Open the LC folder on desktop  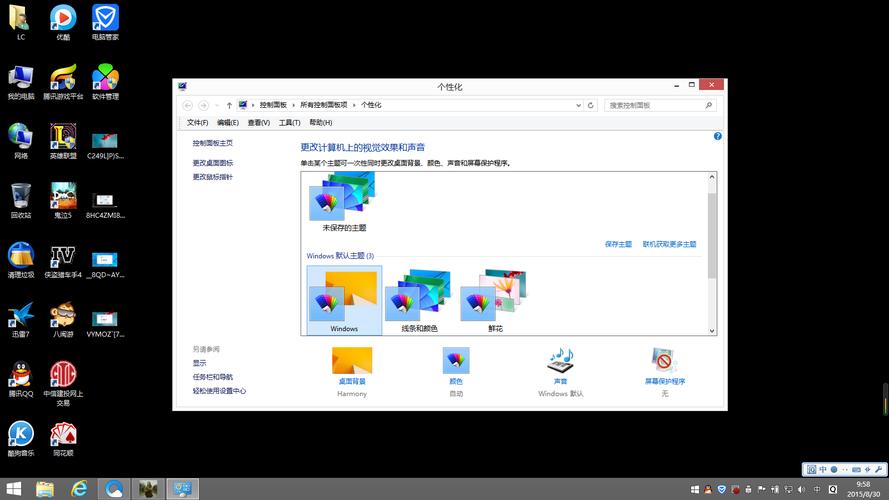coord(20,22)
